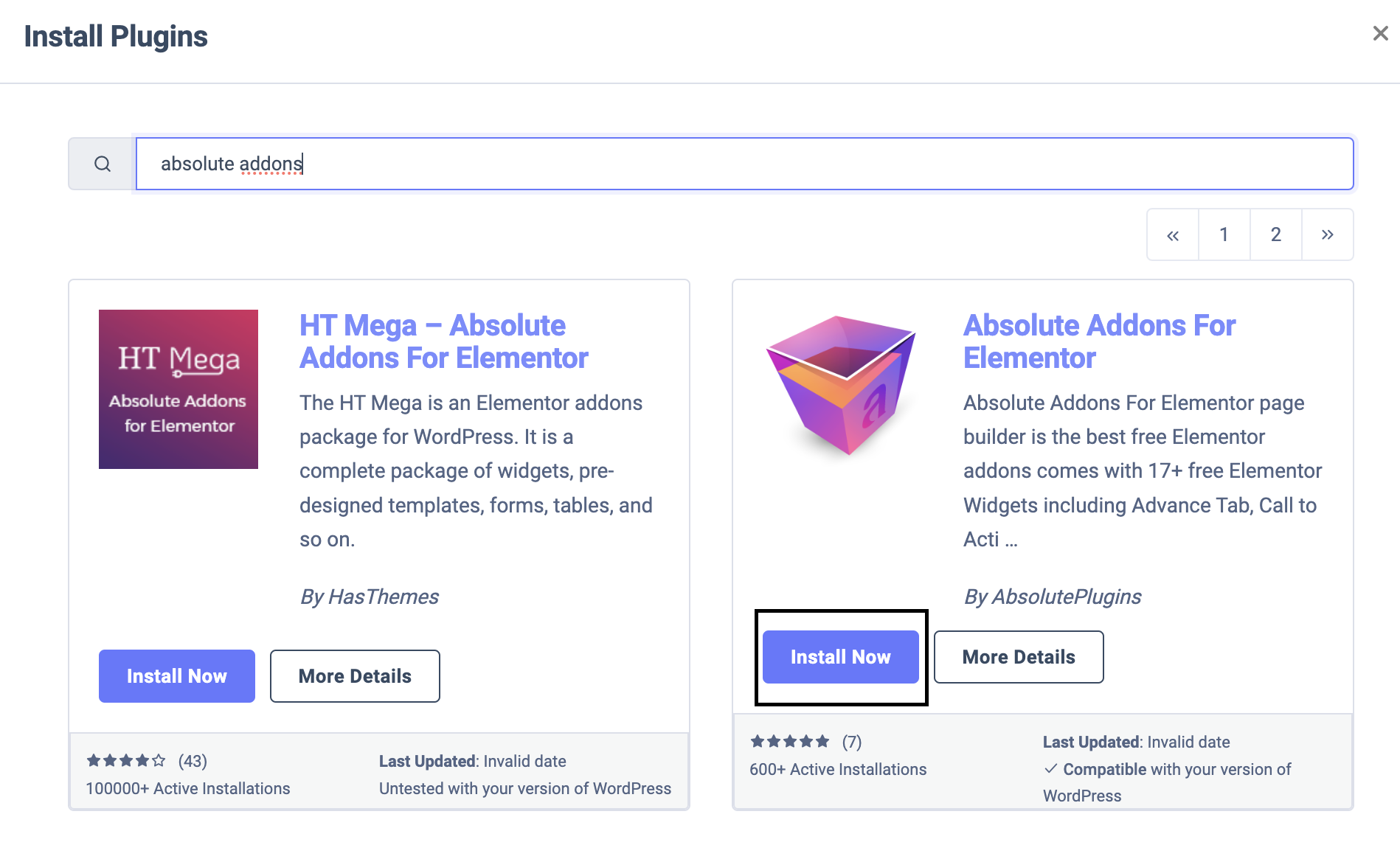Viewport: 1400px width, 845px height.
Task: Click the Compatible checkmark icon
Action: coord(1050,769)
